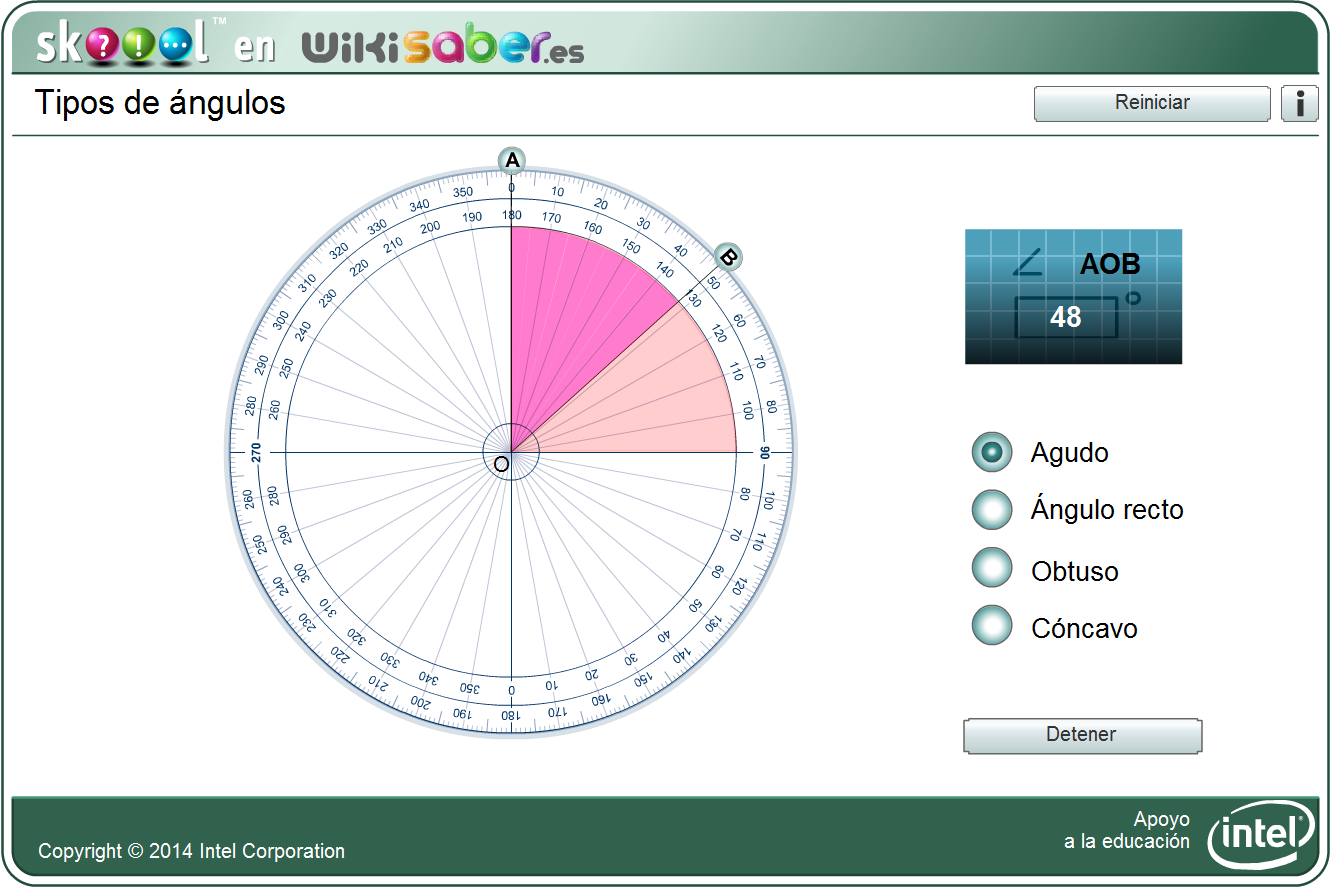
Task: Click the AOB label in the display panel
Action: (x=1110, y=263)
